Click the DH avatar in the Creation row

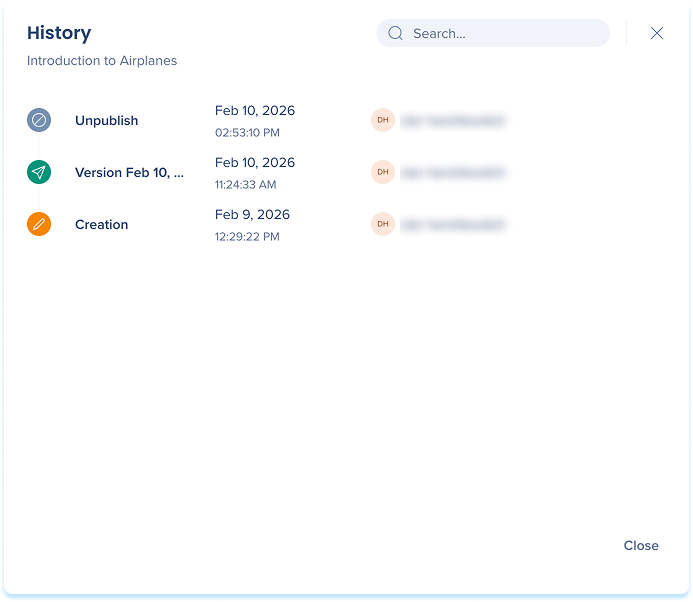click(382, 224)
